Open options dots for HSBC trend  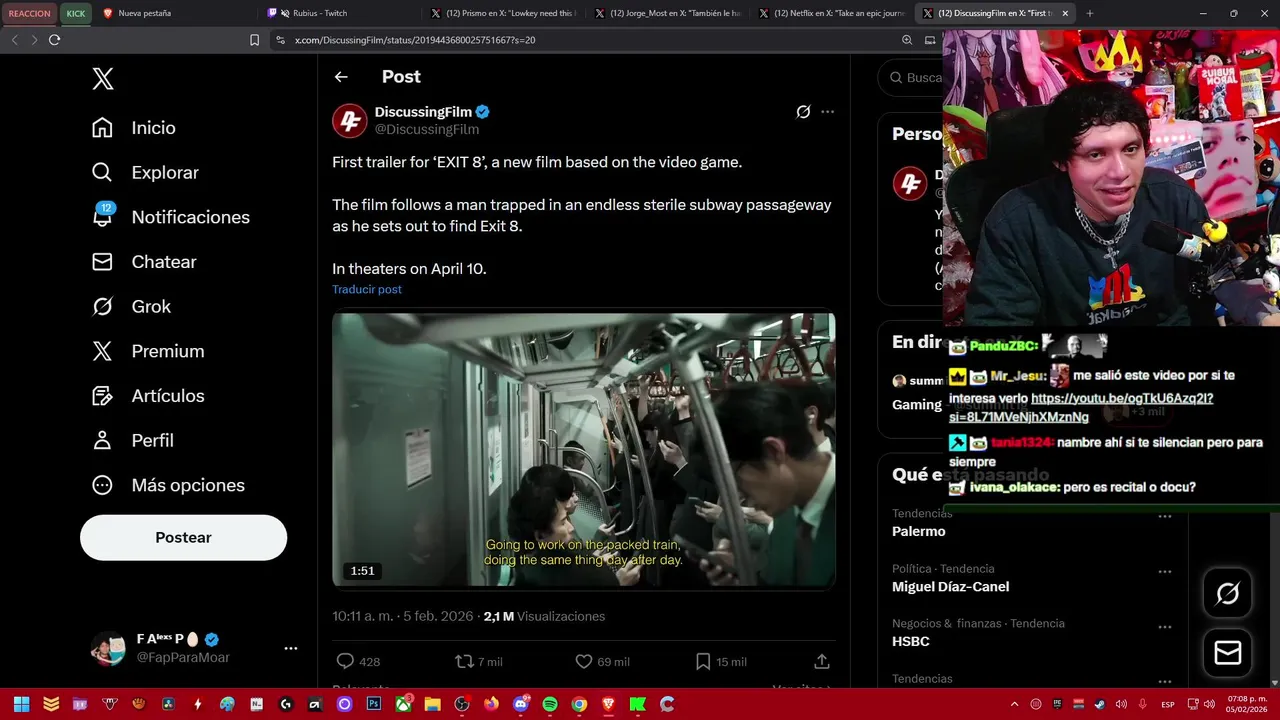(1165, 627)
